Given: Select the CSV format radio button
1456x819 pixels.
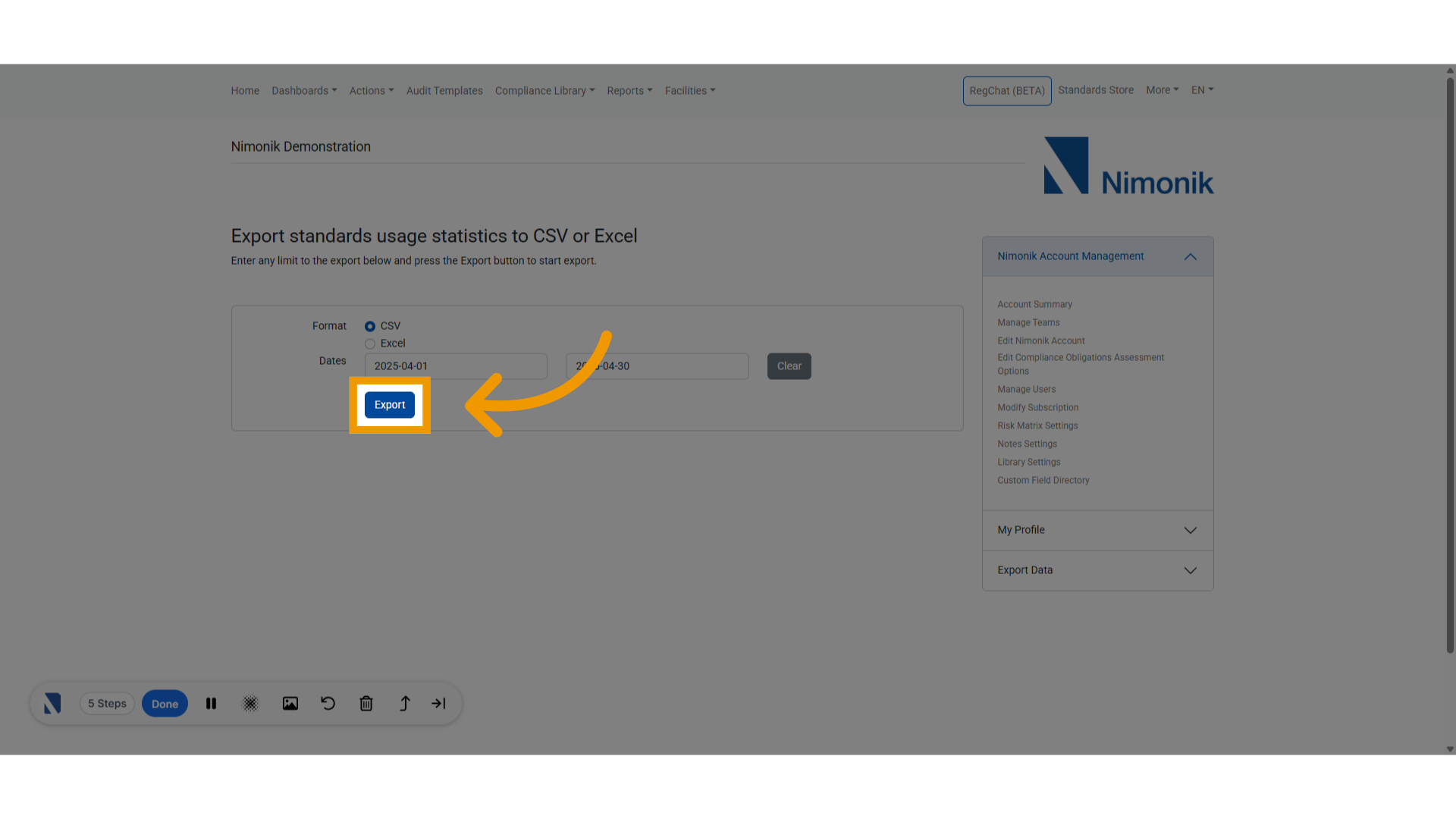Looking at the screenshot, I should 370,326.
